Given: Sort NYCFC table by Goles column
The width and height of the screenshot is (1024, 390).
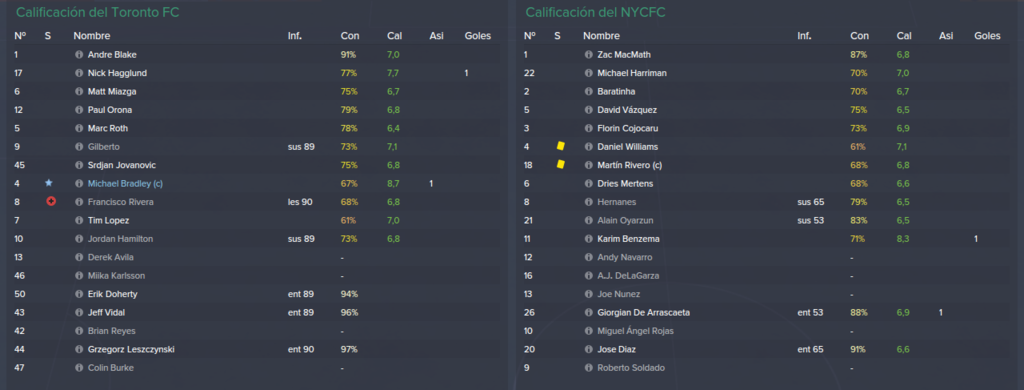Looking at the screenshot, I should [x=987, y=36].
